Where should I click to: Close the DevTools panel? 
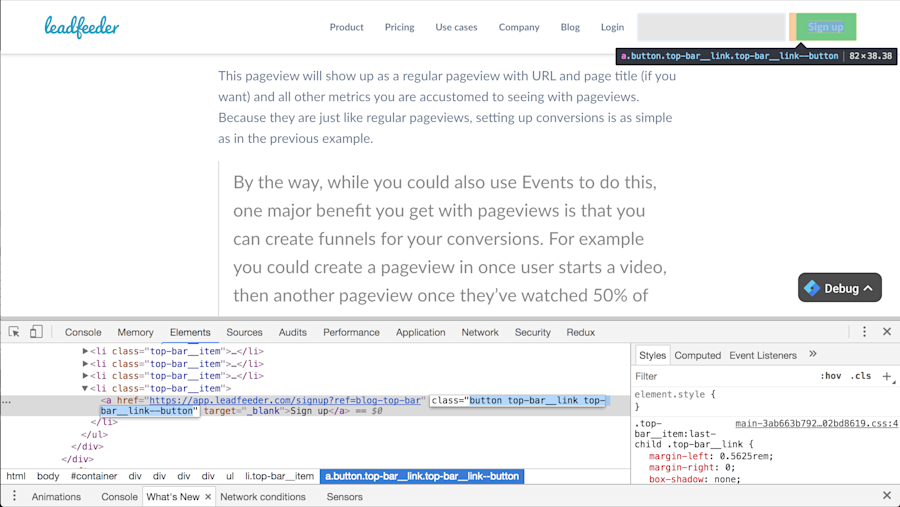click(x=887, y=332)
